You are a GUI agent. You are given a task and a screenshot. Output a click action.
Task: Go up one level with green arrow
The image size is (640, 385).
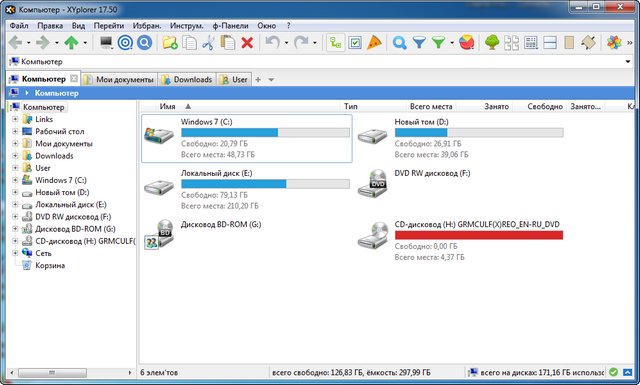click(x=72, y=42)
